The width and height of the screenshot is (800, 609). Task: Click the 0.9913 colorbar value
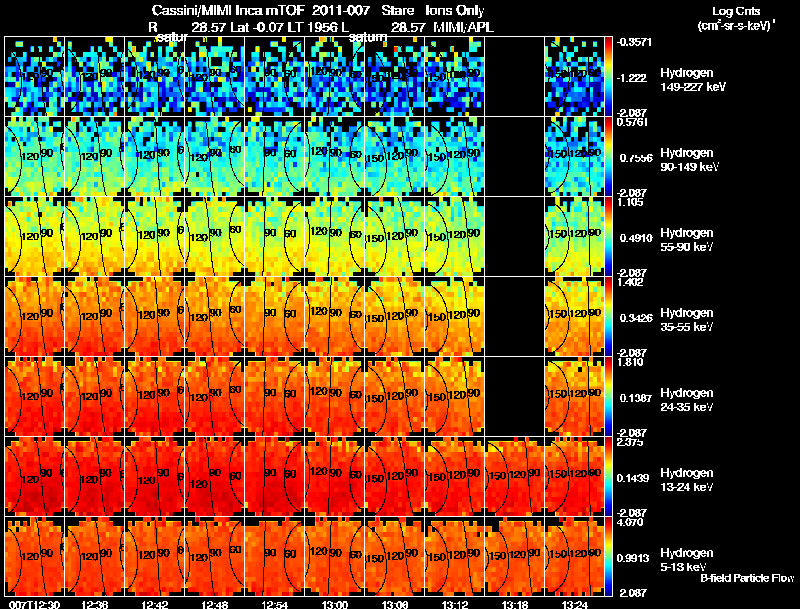tap(633, 558)
